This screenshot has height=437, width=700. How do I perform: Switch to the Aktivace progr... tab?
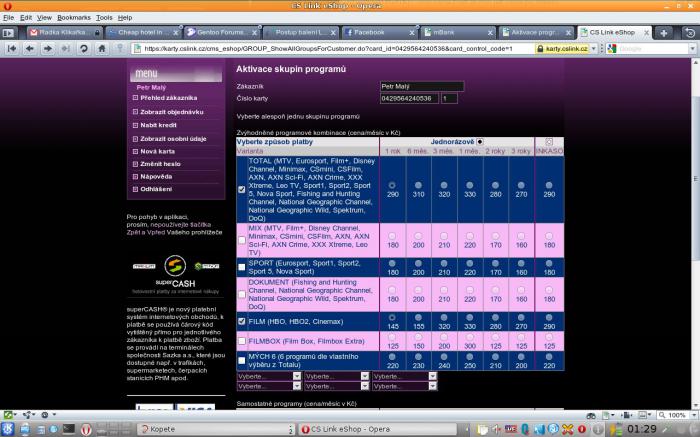(x=536, y=33)
